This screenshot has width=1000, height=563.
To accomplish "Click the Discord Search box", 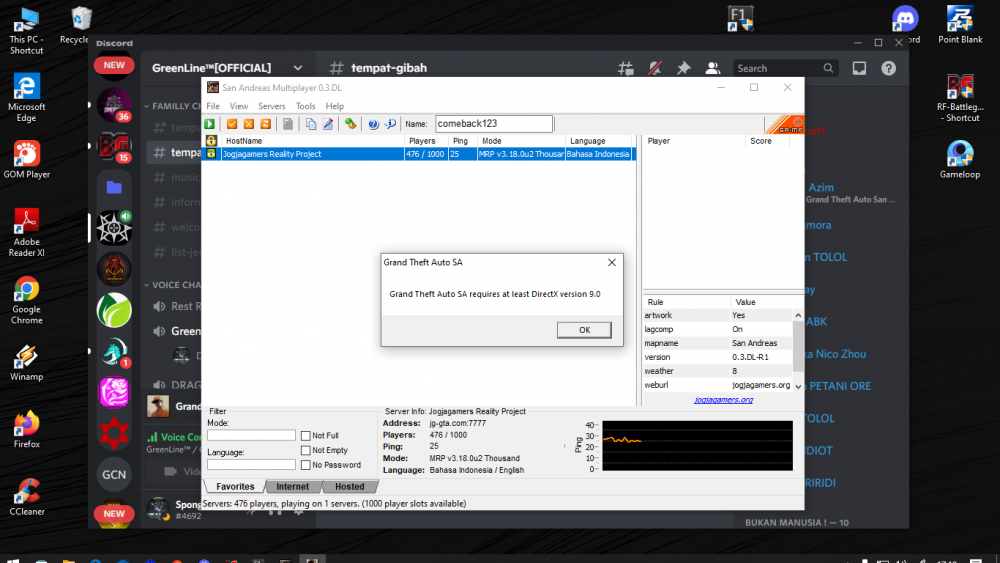I will (x=784, y=68).
